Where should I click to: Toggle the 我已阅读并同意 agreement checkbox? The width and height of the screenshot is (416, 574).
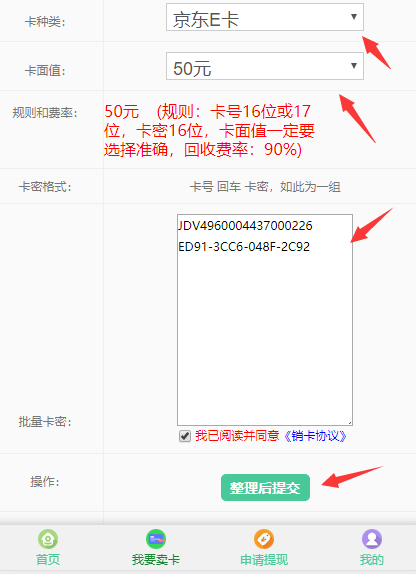(x=185, y=436)
